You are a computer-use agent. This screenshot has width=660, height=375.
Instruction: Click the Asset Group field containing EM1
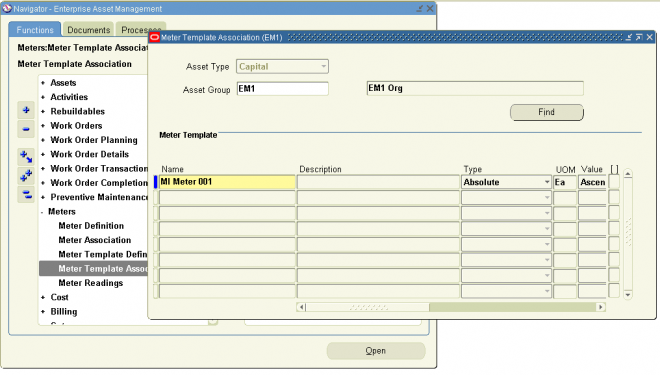282,89
